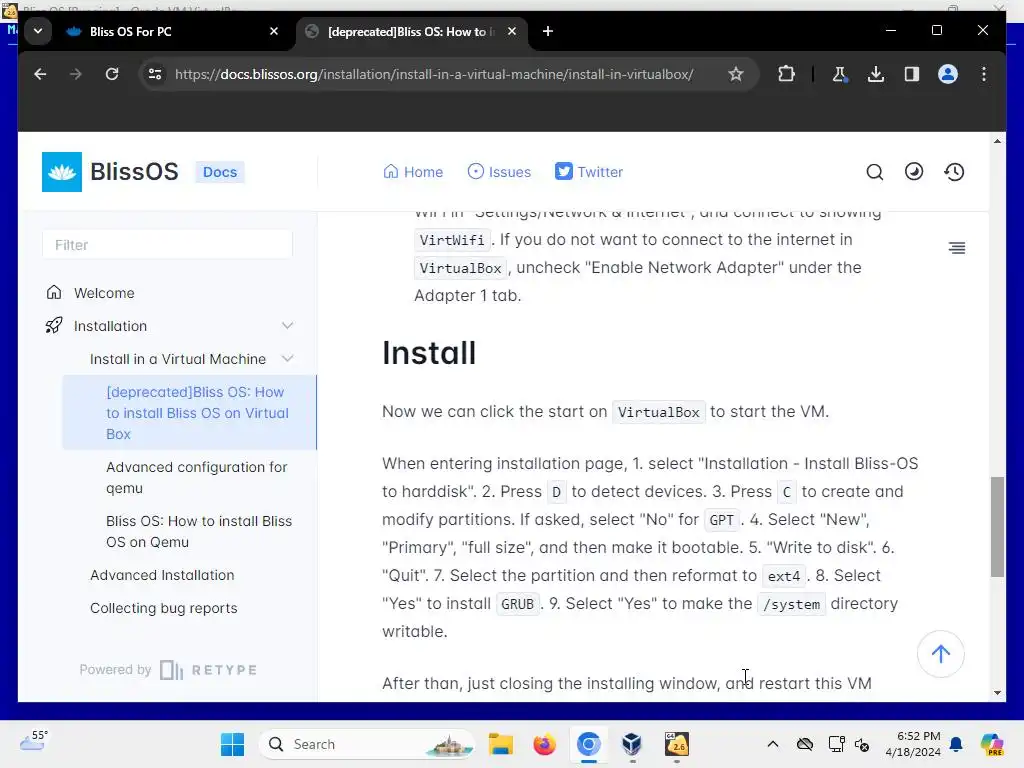The height and width of the screenshot is (768, 1024).
Task: Open Collecting bug reports sidebar item
Action: pyautogui.click(x=163, y=608)
